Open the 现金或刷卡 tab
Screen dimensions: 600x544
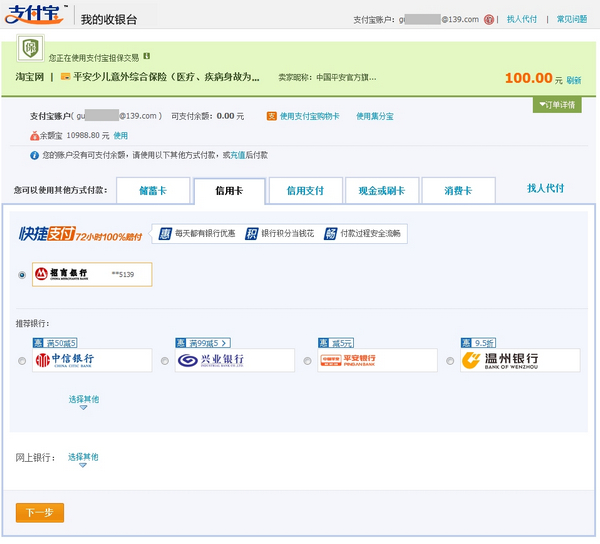coord(381,190)
